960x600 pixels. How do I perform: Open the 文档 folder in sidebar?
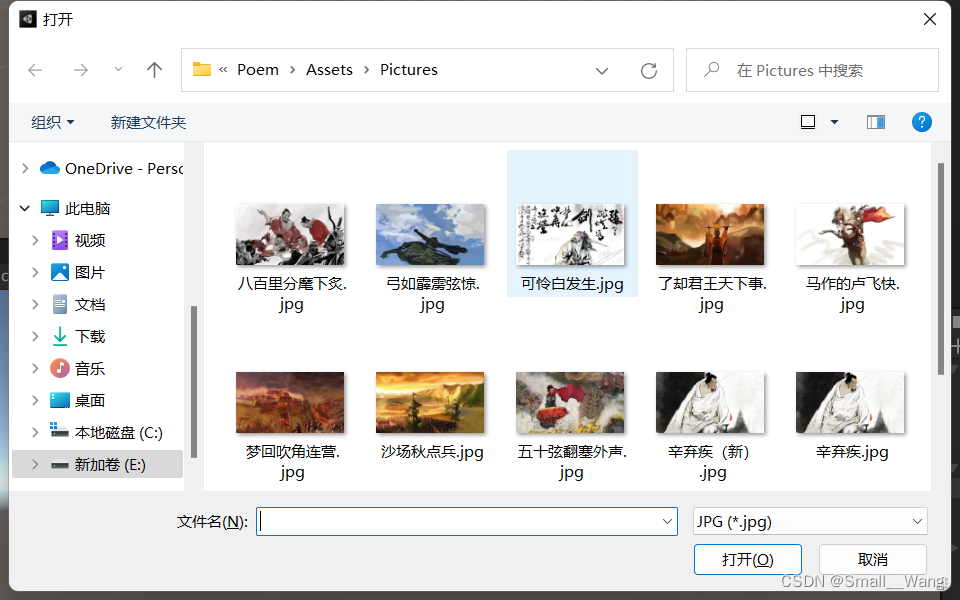[x=78, y=304]
